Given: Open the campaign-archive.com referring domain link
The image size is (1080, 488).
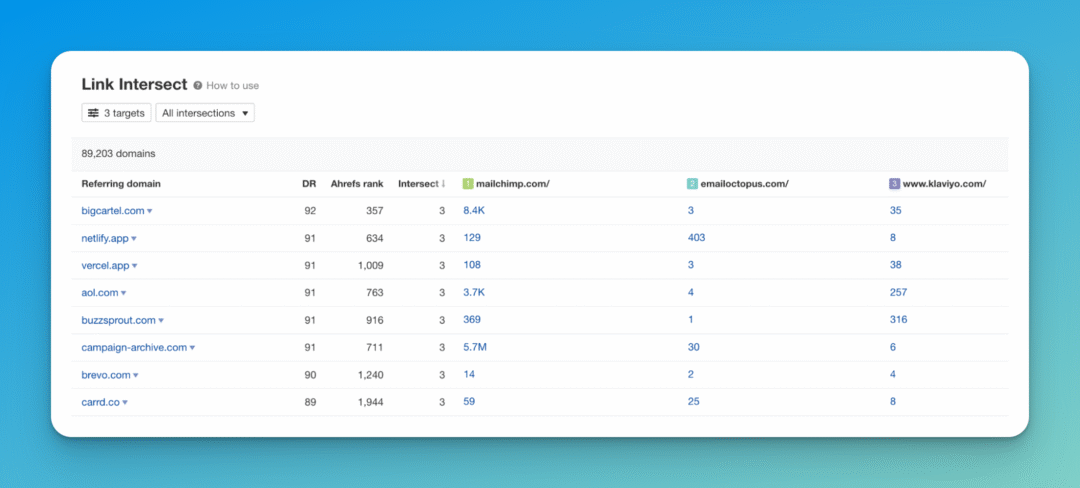Looking at the screenshot, I should pos(134,348).
